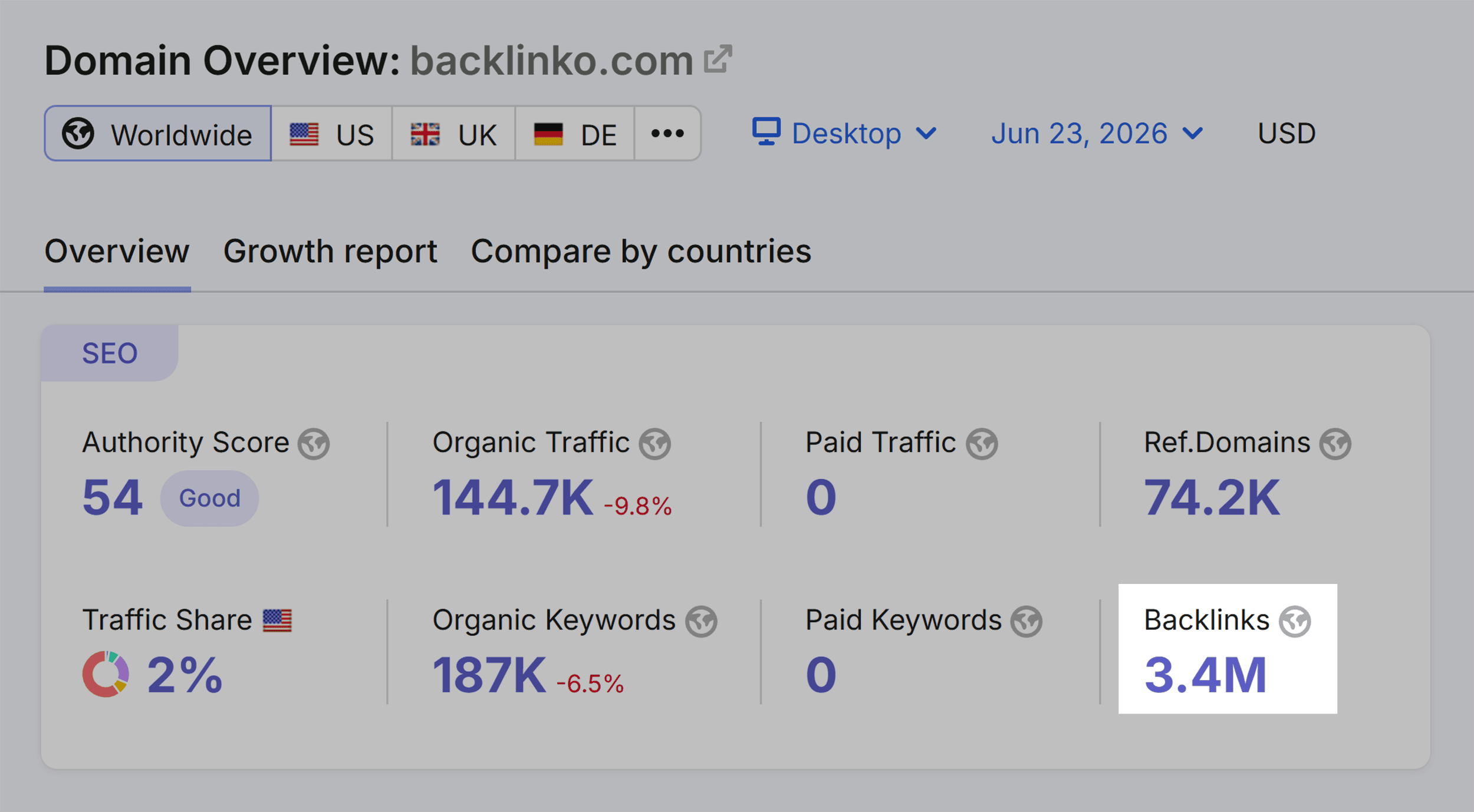
Task: Switch to the UK database tab
Action: [x=453, y=133]
